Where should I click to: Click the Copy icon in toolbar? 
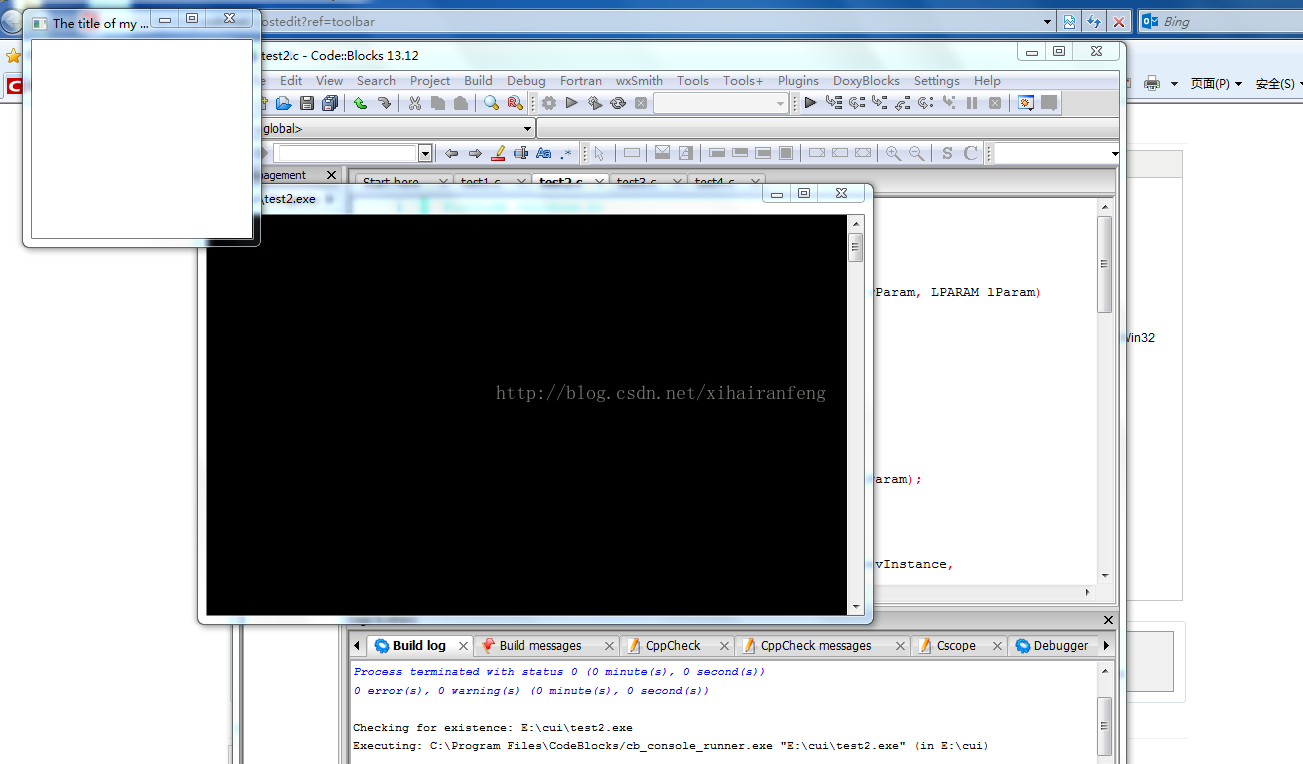pos(438,103)
